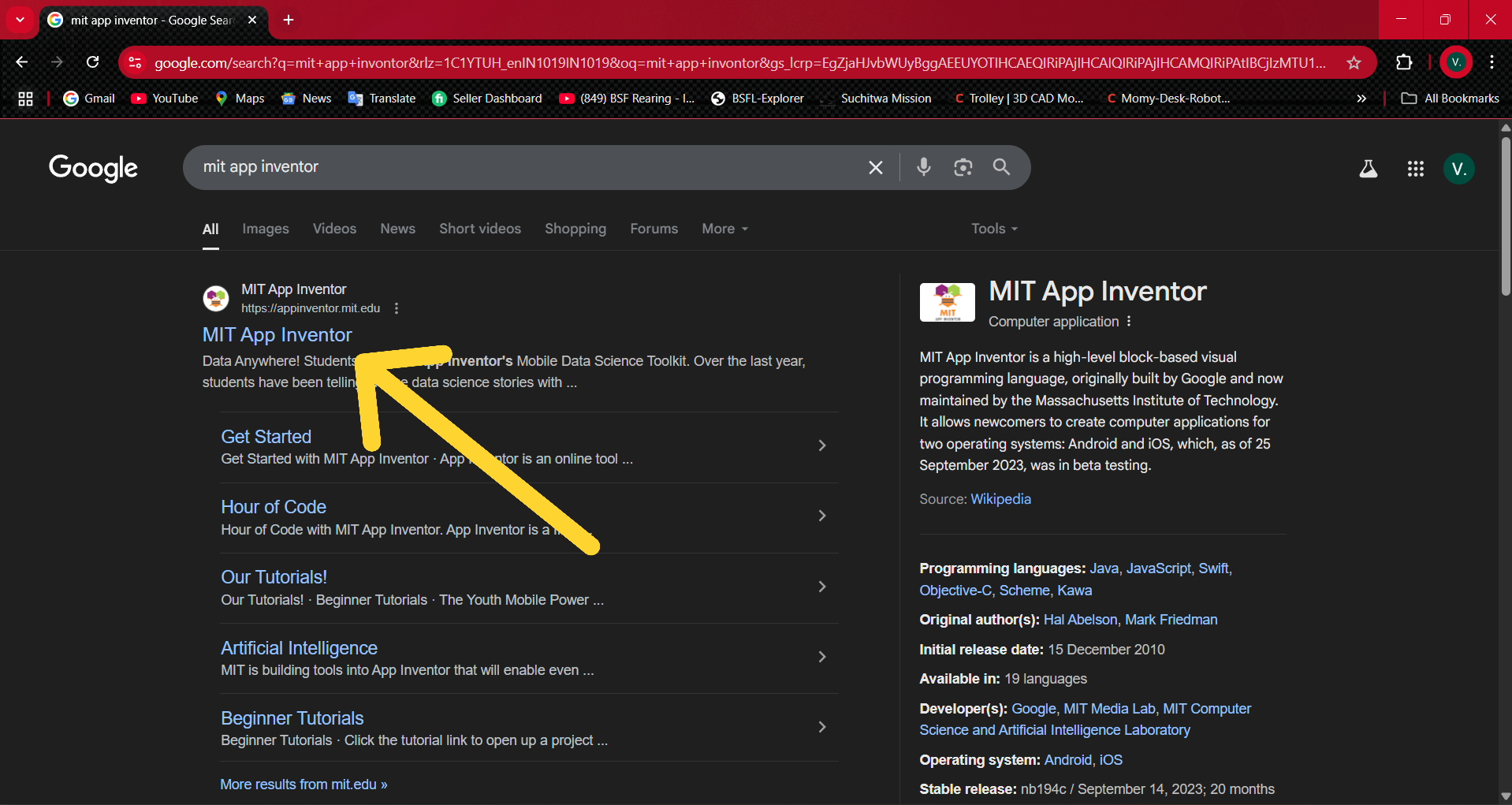This screenshot has height=805, width=1512.
Task: Expand the Hour of Code chevron
Action: (821, 516)
